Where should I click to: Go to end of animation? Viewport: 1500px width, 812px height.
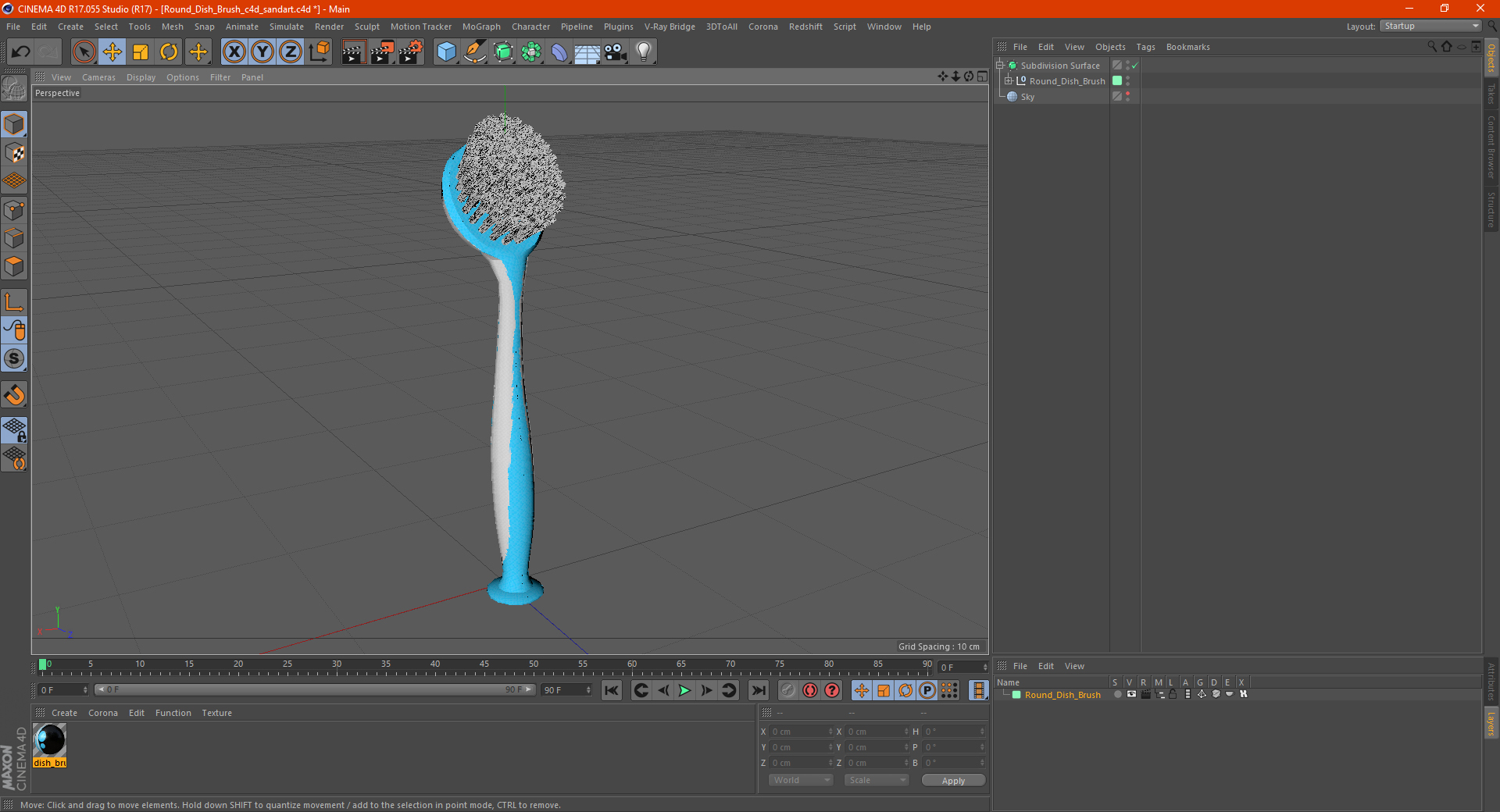[x=758, y=690]
